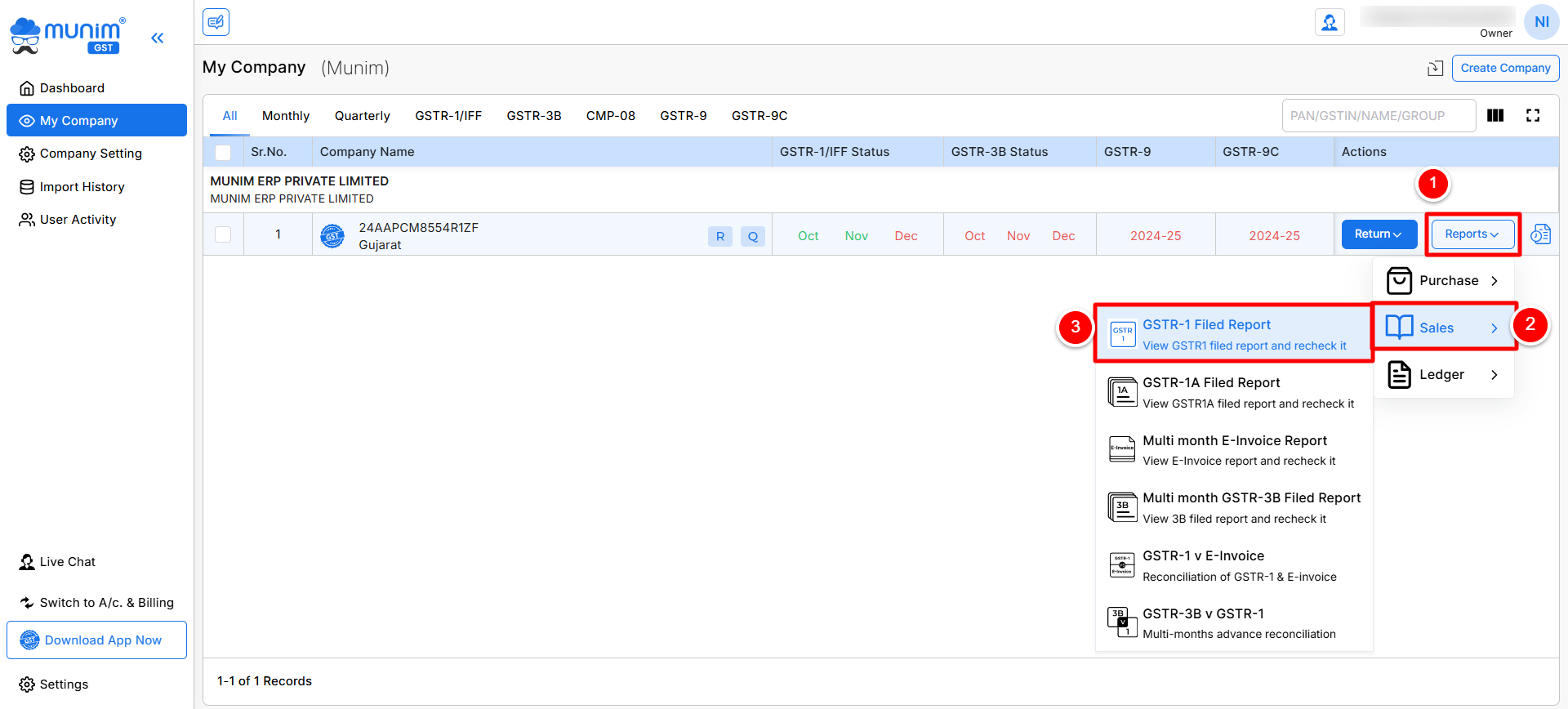Collapse the sidebar with double-chevron icon

point(157,38)
